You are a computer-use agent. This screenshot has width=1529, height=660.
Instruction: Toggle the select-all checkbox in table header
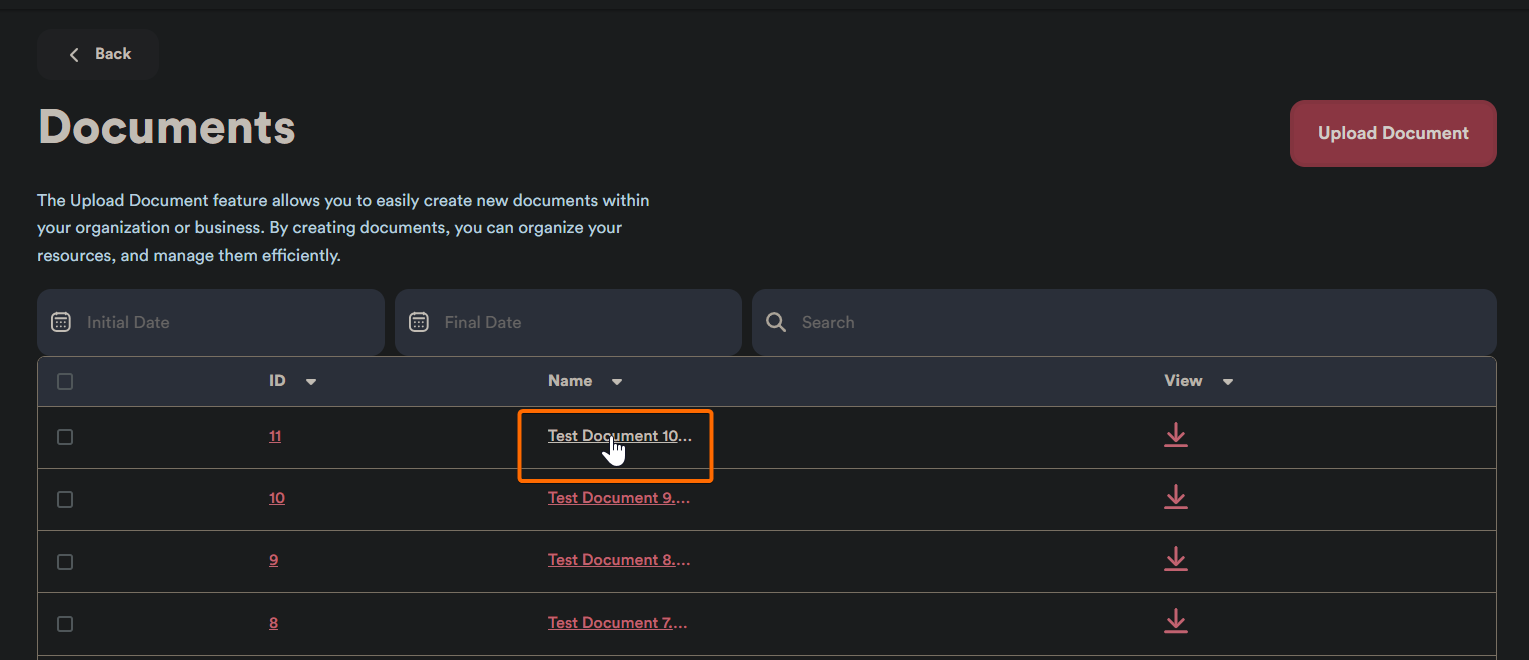[x=65, y=381]
